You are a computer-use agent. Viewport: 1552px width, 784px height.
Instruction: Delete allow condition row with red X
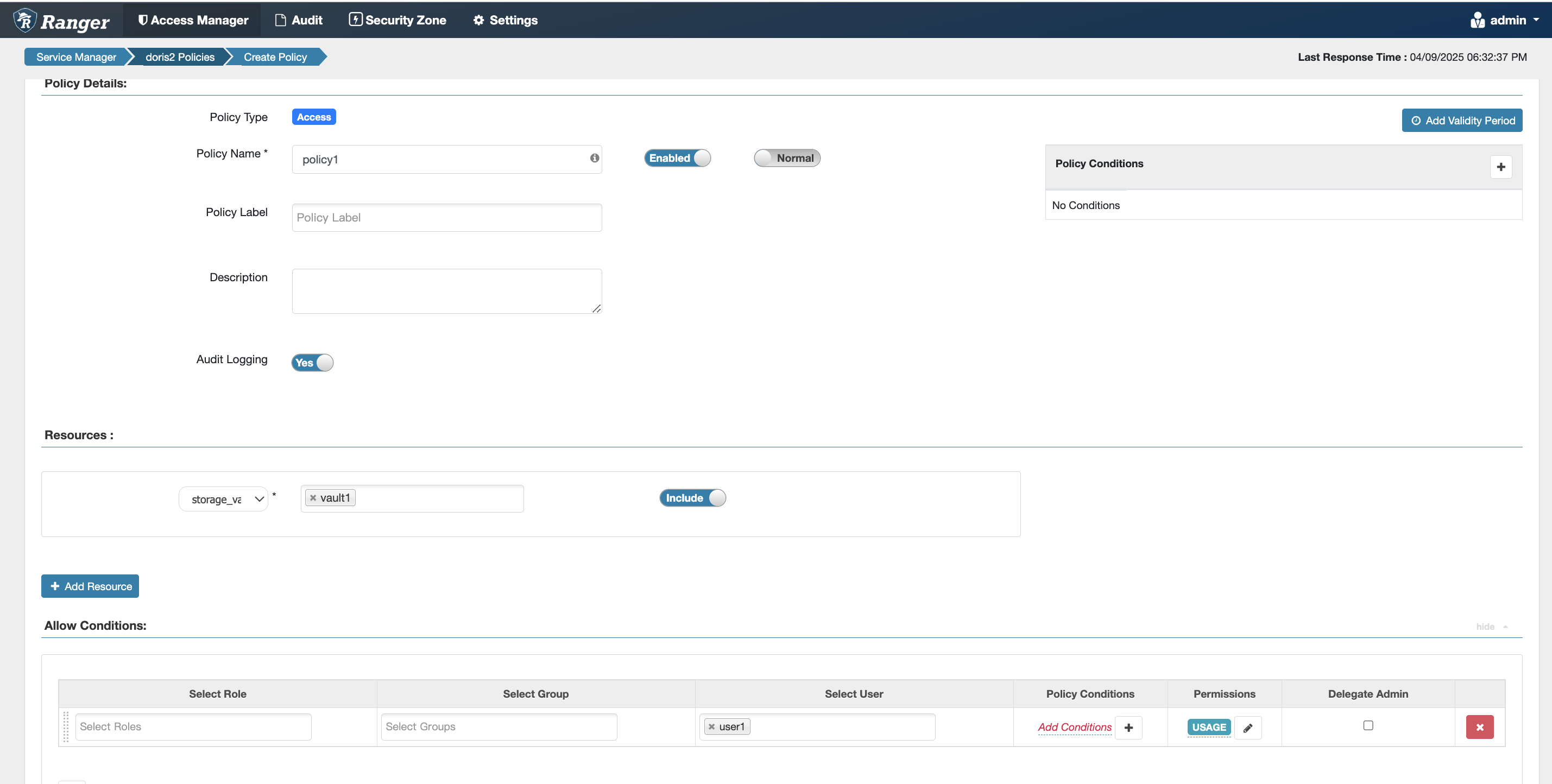(x=1479, y=728)
